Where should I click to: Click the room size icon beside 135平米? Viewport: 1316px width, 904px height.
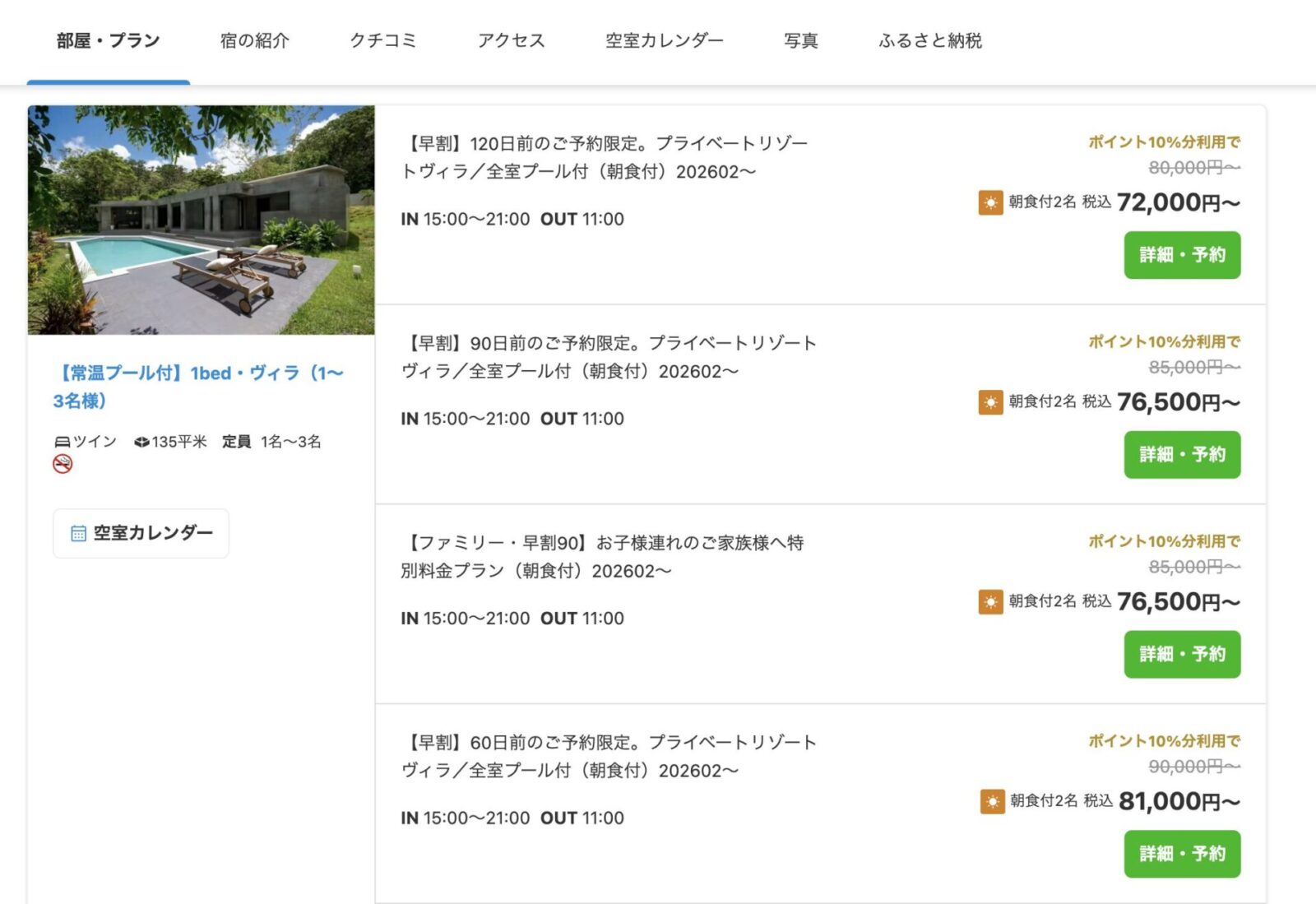141,442
